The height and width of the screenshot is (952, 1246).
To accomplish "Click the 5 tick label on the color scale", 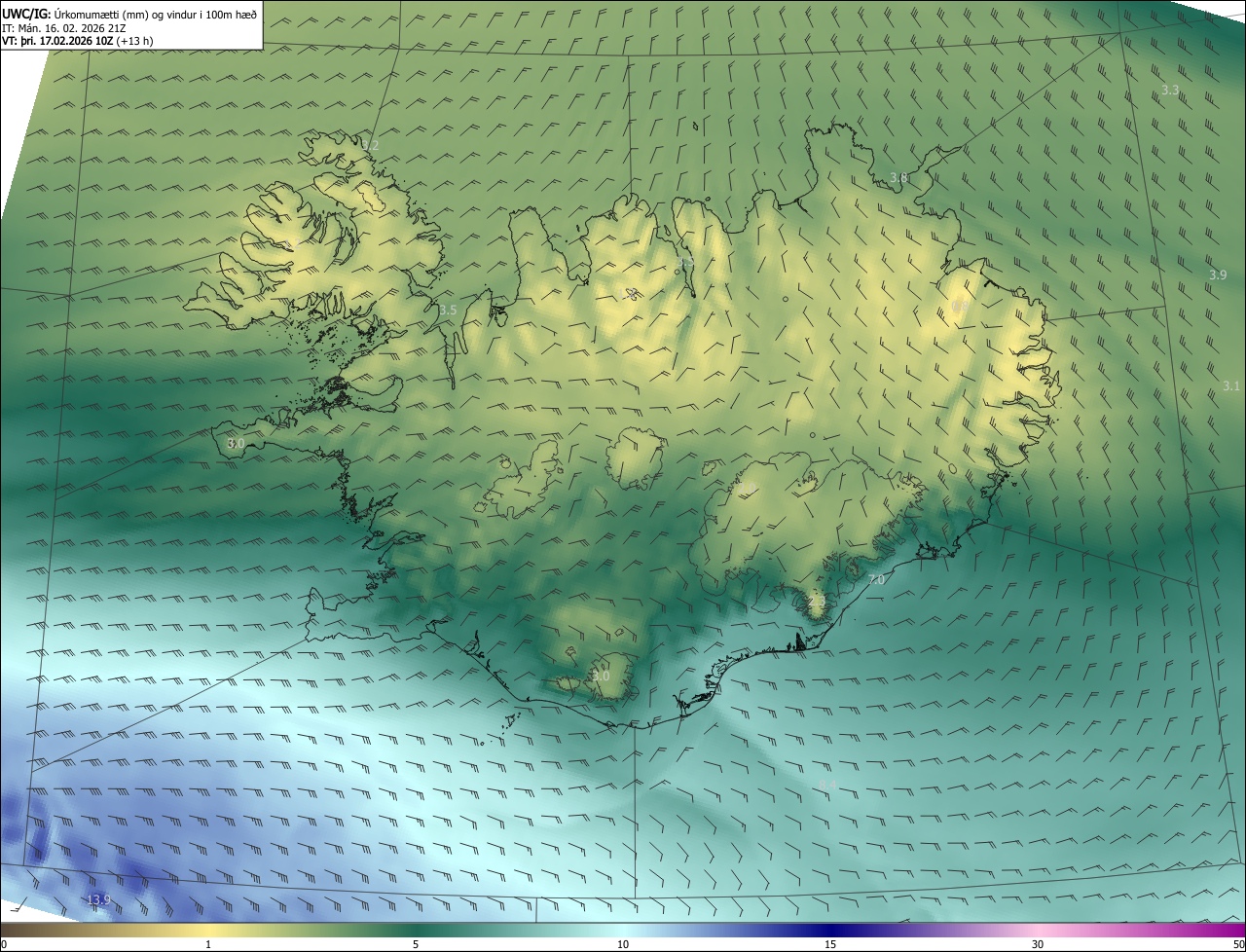I will [x=416, y=944].
